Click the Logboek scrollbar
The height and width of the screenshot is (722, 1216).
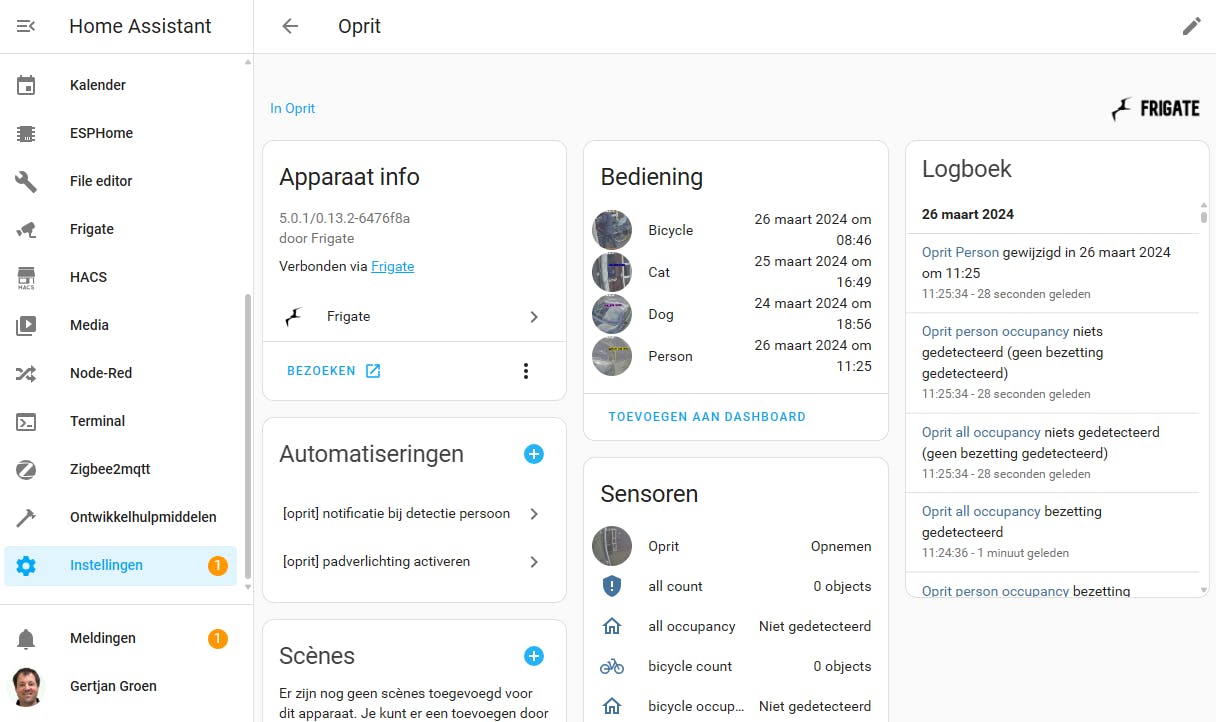1203,214
